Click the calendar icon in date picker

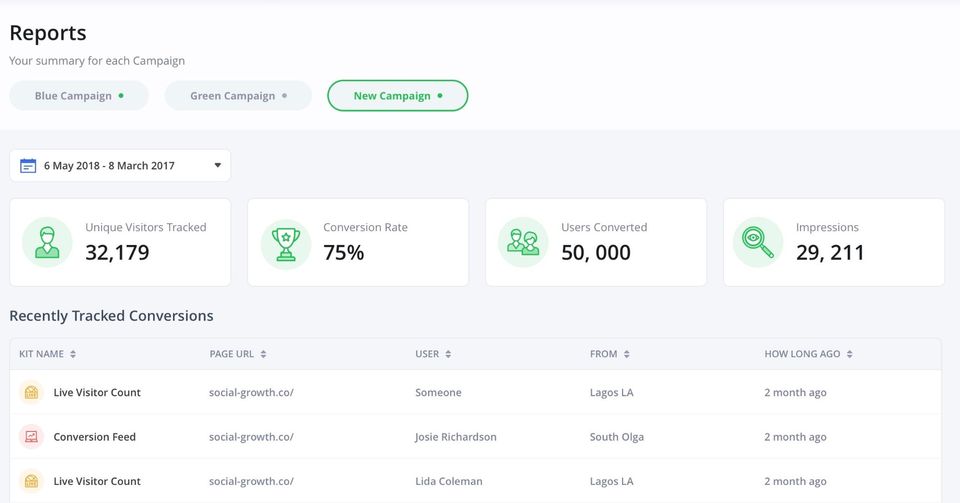point(28,166)
